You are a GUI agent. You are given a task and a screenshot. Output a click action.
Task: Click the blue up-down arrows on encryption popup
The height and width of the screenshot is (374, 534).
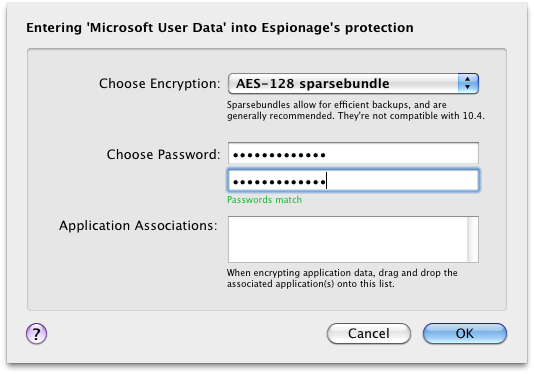point(468,83)
